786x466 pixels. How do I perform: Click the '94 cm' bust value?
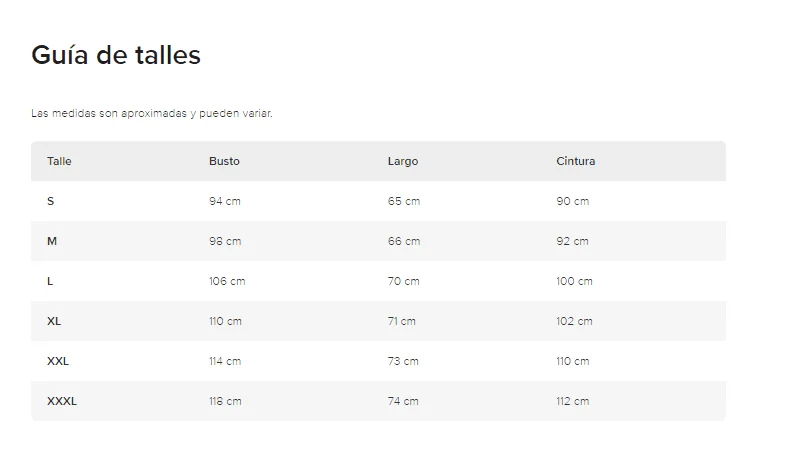pyautogui.click(x=225, y=201)
